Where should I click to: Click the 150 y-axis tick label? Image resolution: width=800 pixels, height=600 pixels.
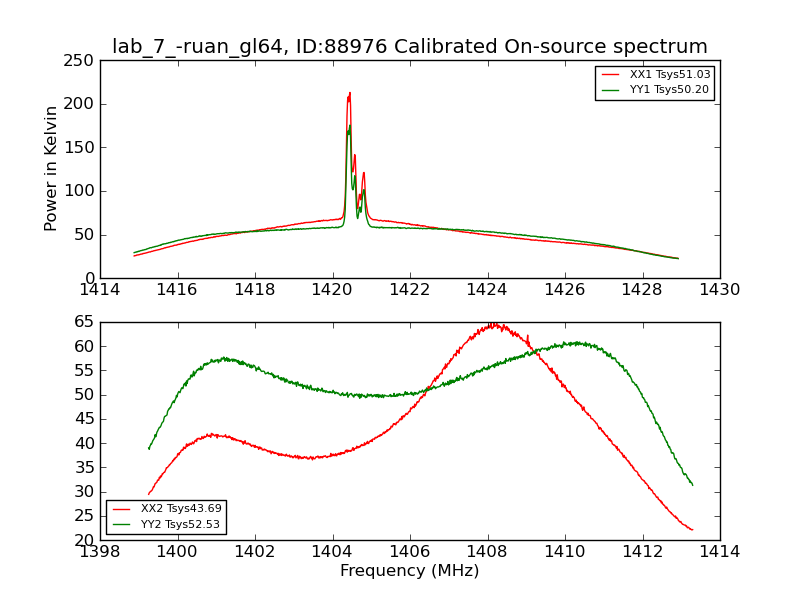click(x=79, y=148)
